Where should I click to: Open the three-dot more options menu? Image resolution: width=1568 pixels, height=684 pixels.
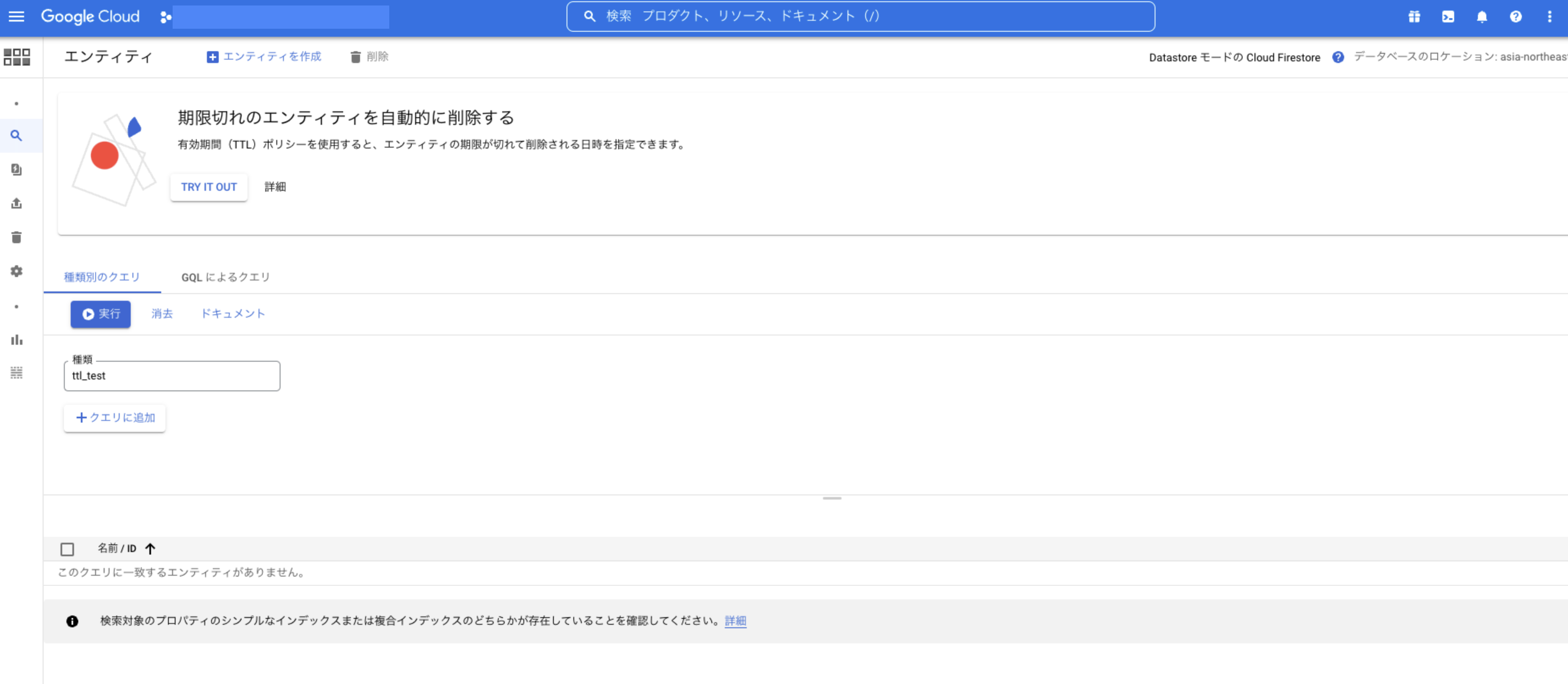1549,17
